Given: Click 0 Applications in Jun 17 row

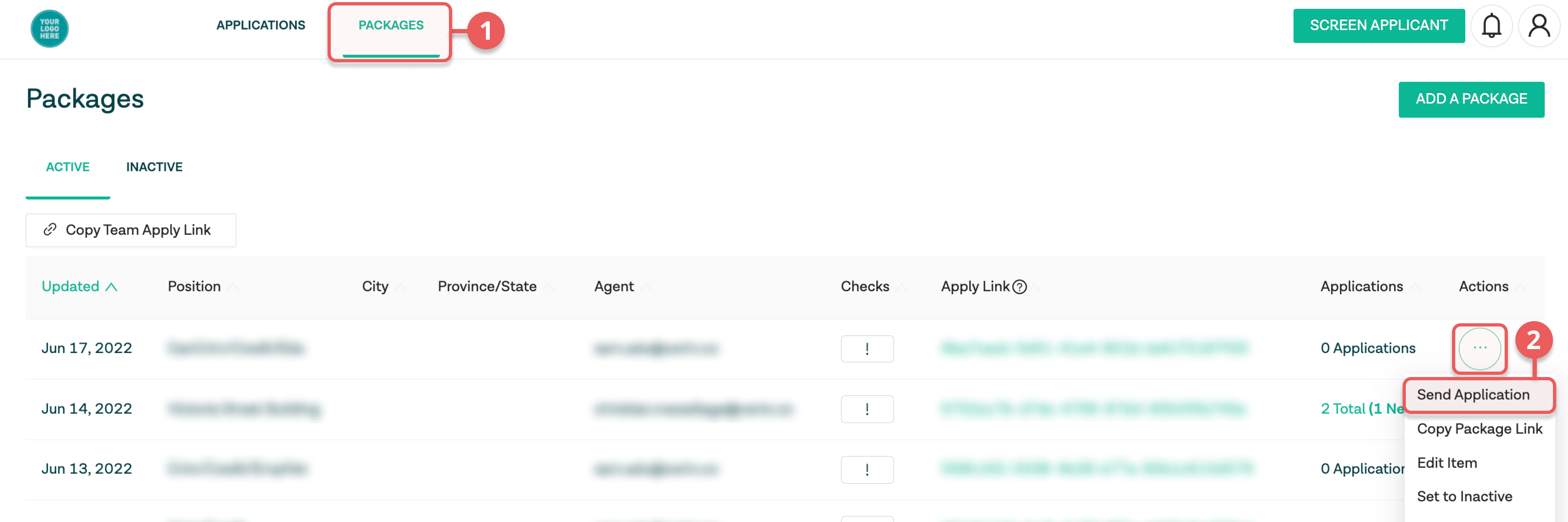Looking at the screenshot, I should point(1368,349).
